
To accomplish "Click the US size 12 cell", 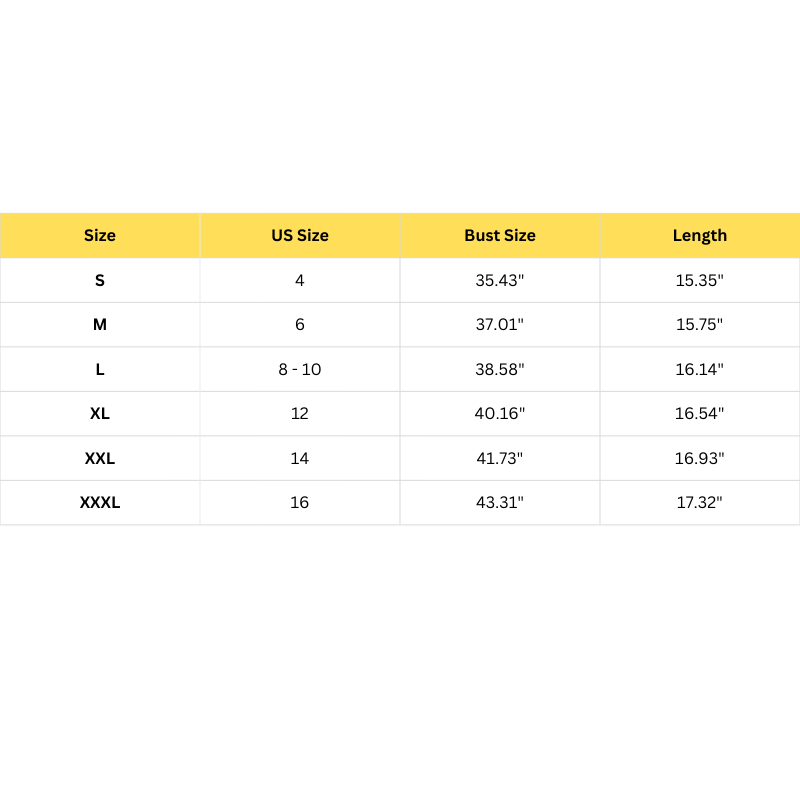I will pos(300,414).
